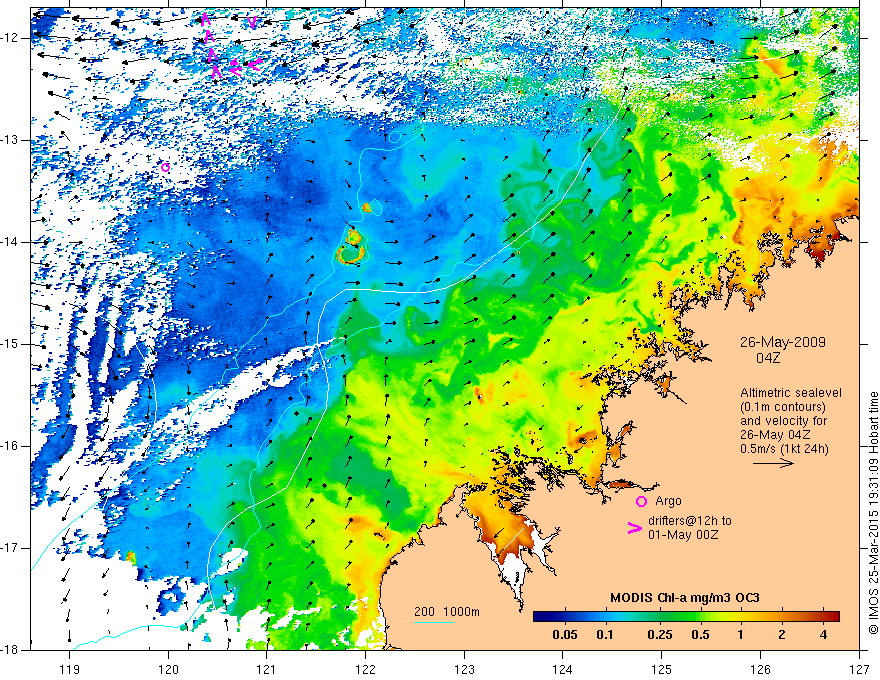Click 'drifters@12h to' legend text
This screenshot has width=880, height=680.
(690, 521)
